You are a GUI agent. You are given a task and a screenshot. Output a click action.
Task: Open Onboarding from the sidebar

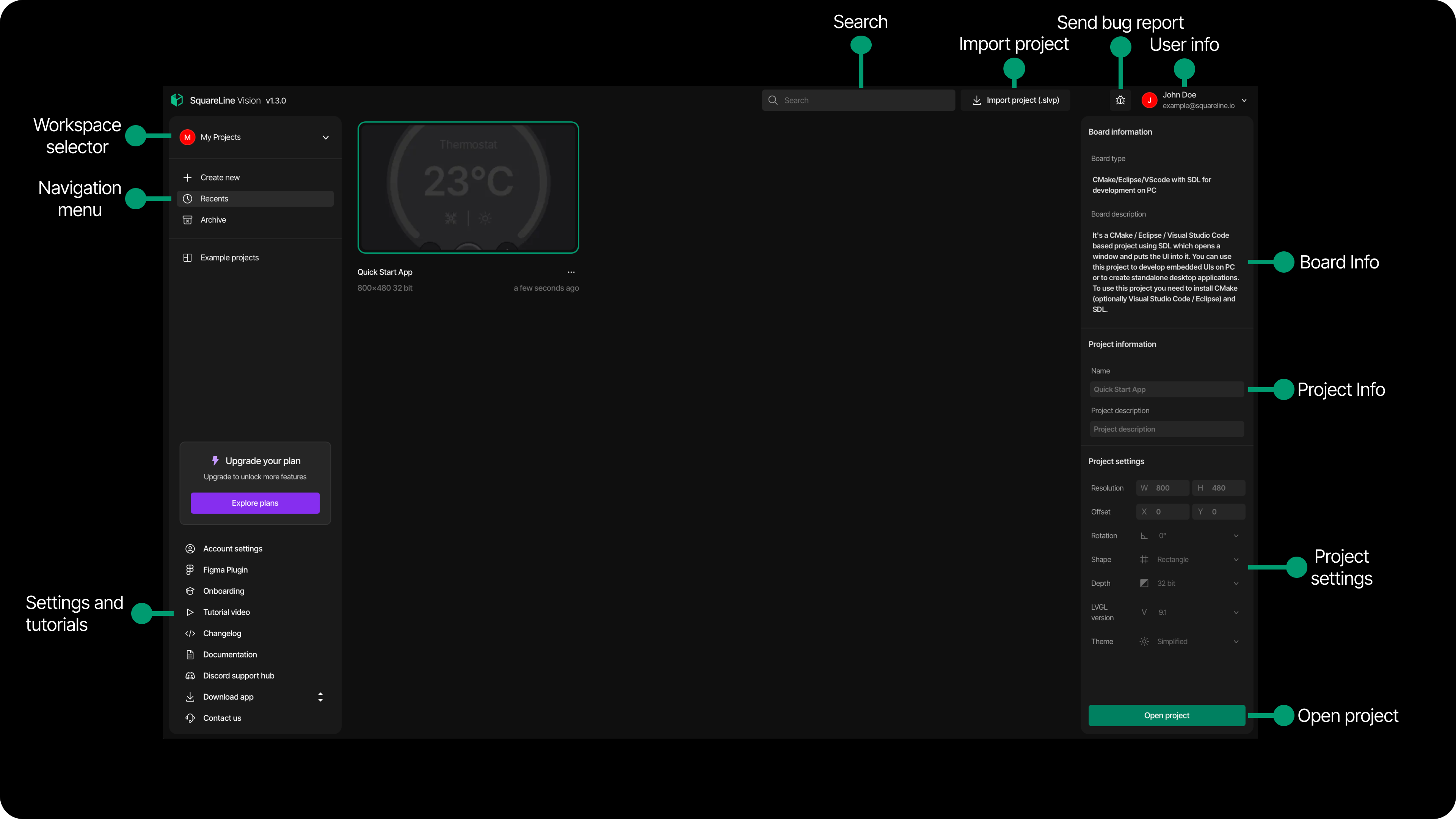[x=223, y=591]
